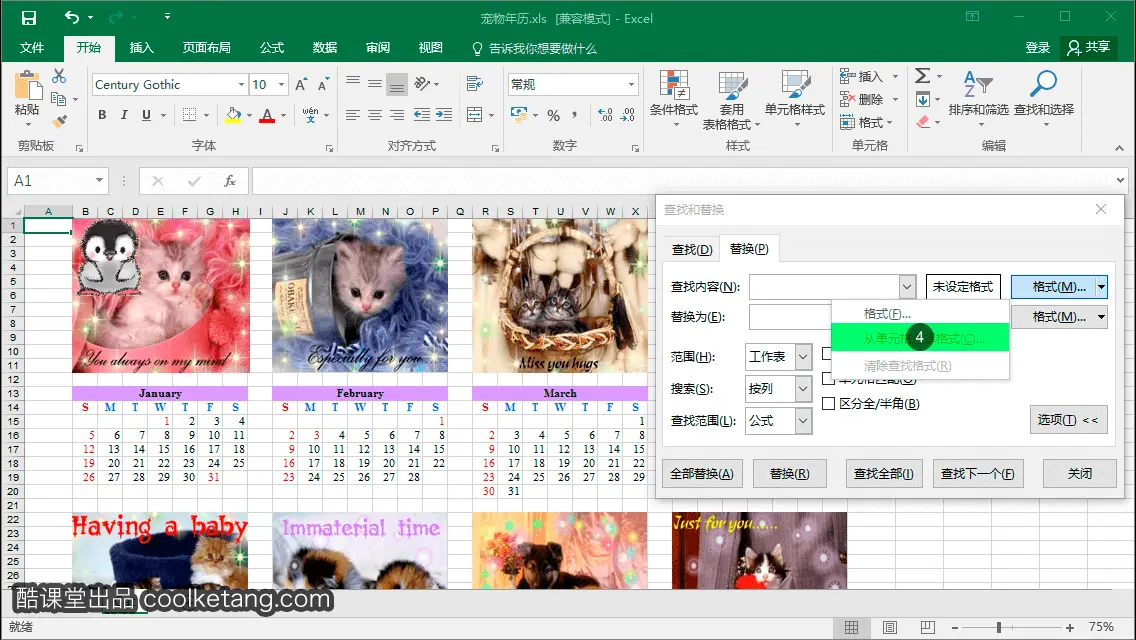Expand the 查找内容 history dropdown arrow
Screen dimensions: 1136x640
click(907, 287)
